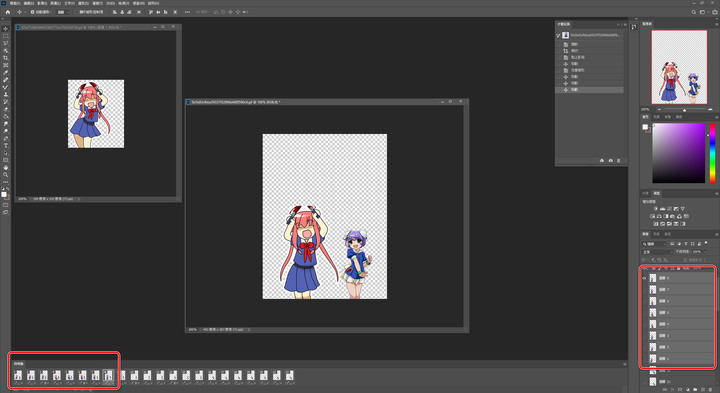The width and height of the screenshot is (720, 393).
Task: Select the Eraser tool
Action: click(x=6, y=109)
